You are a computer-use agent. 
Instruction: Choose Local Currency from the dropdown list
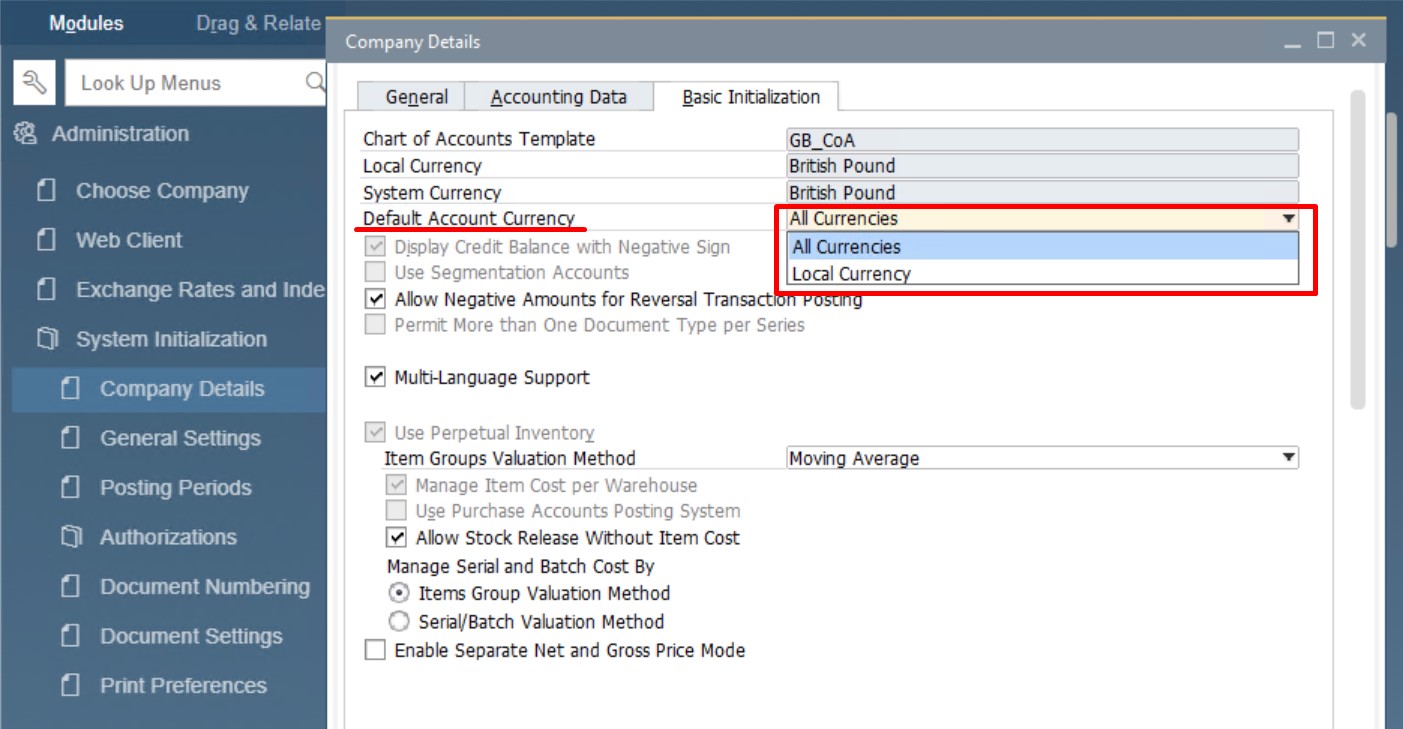click(851, 274)
